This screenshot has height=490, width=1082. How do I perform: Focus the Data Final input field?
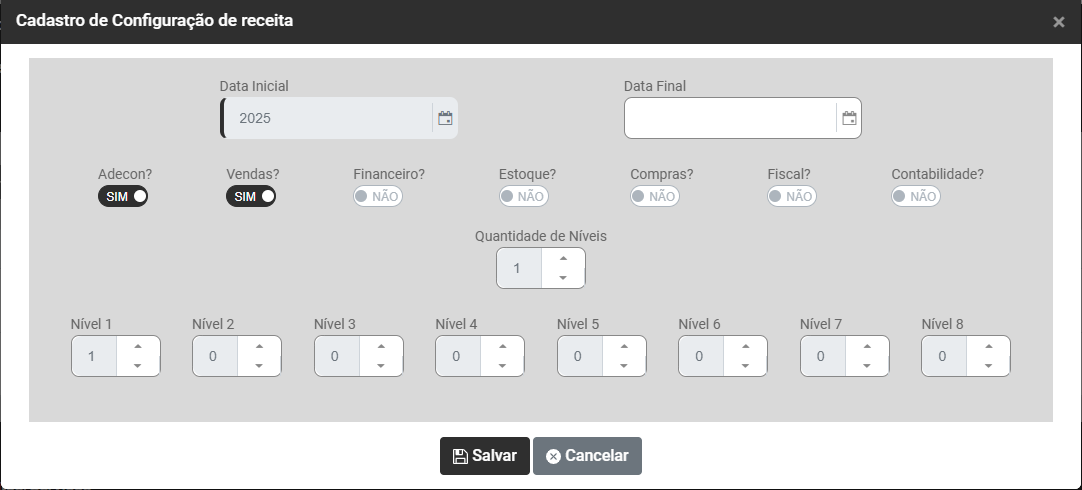(730, 118)
